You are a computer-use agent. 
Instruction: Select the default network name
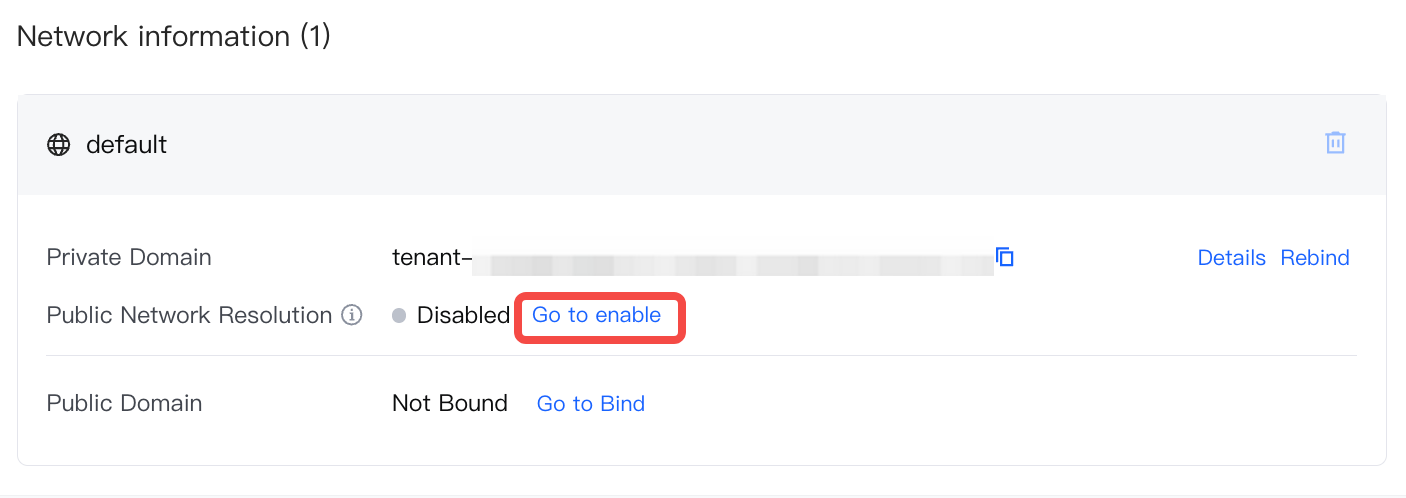[x=126, y=145]
